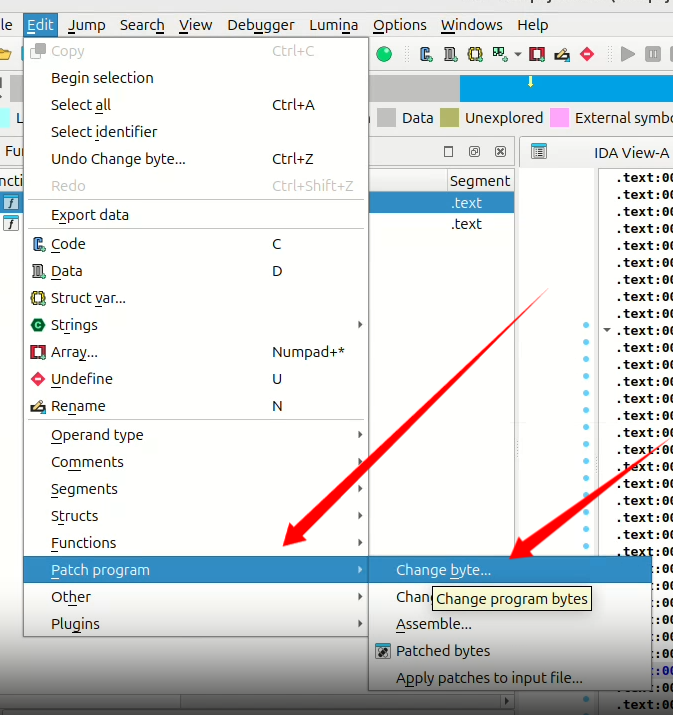Click the yellow navigator position arrow
The image size is (673, 715).
pyautogui.click(x=530, y=82)
